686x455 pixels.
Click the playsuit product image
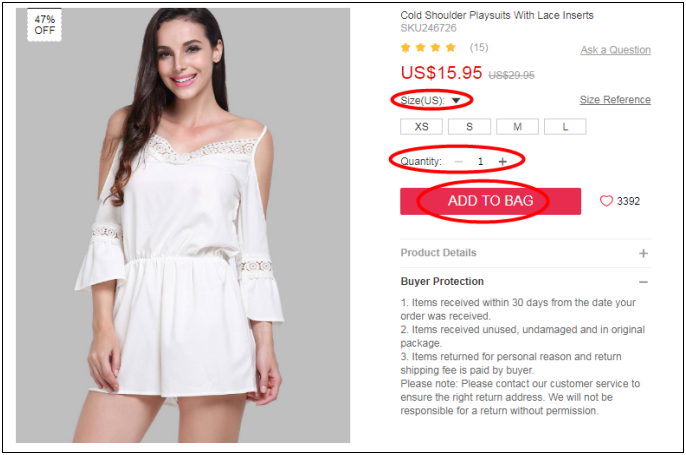coord(183,225)
